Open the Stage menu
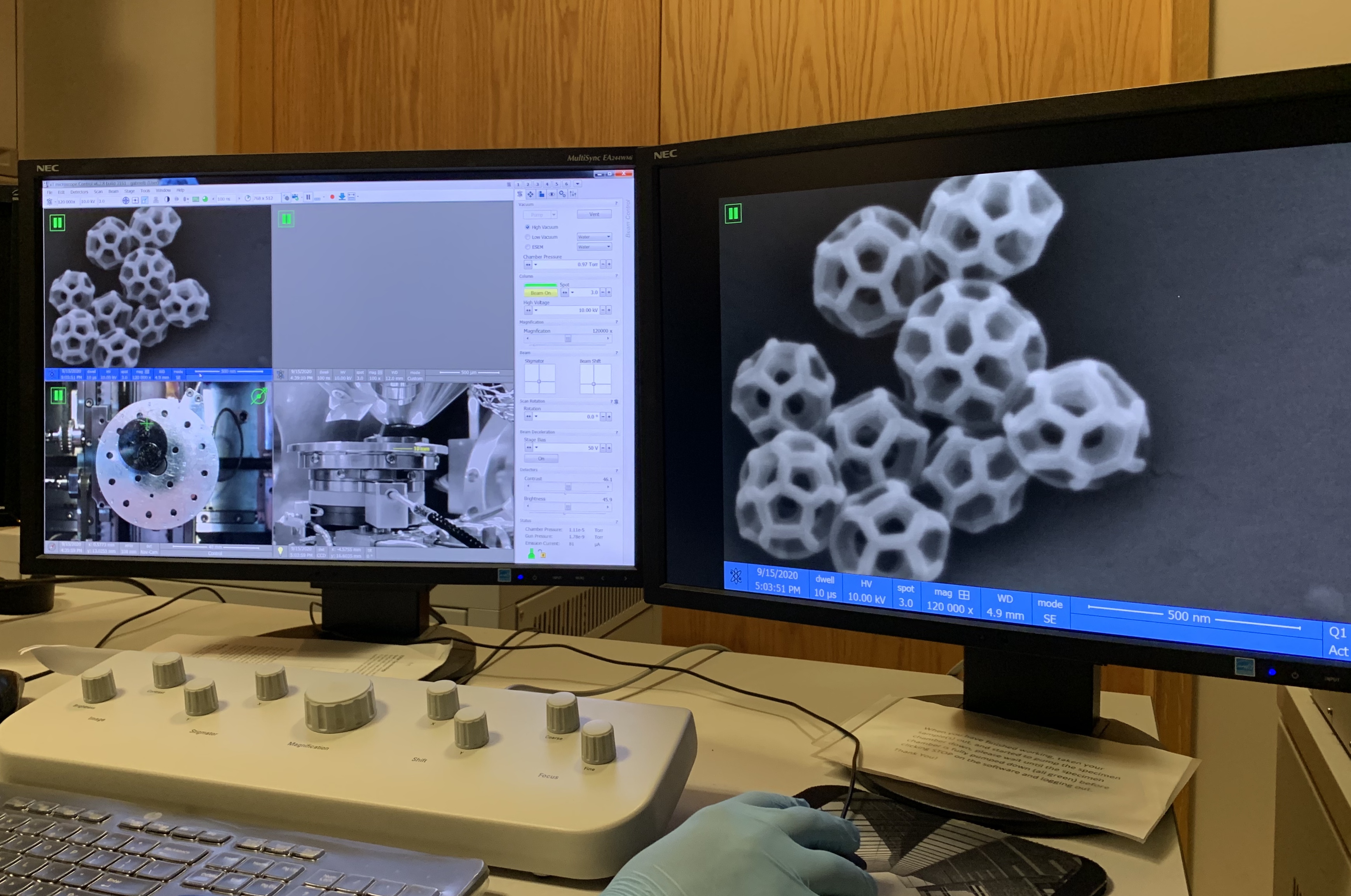Image resolution: width=1351 pixels, height=896 pixels. (130, 192)
